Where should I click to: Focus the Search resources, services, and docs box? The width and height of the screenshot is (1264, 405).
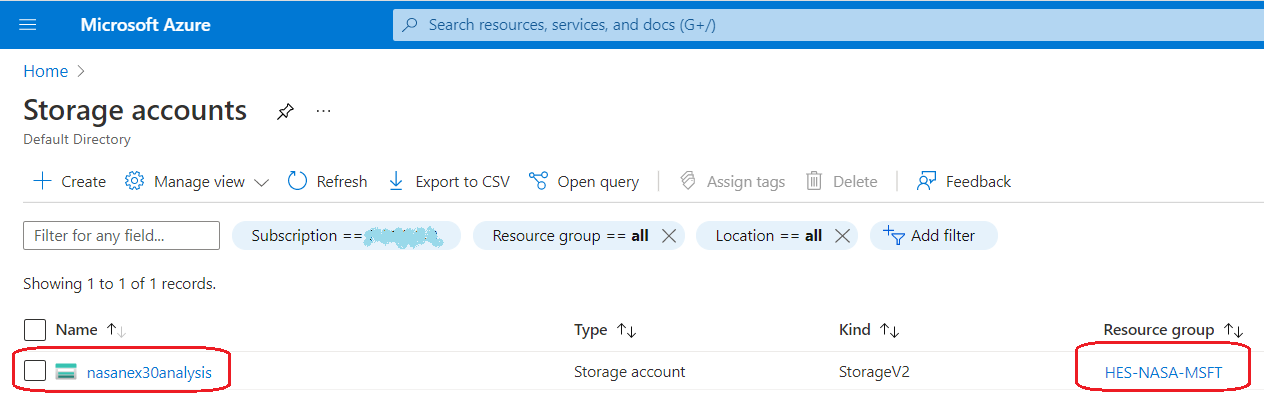tap(828, 25)
